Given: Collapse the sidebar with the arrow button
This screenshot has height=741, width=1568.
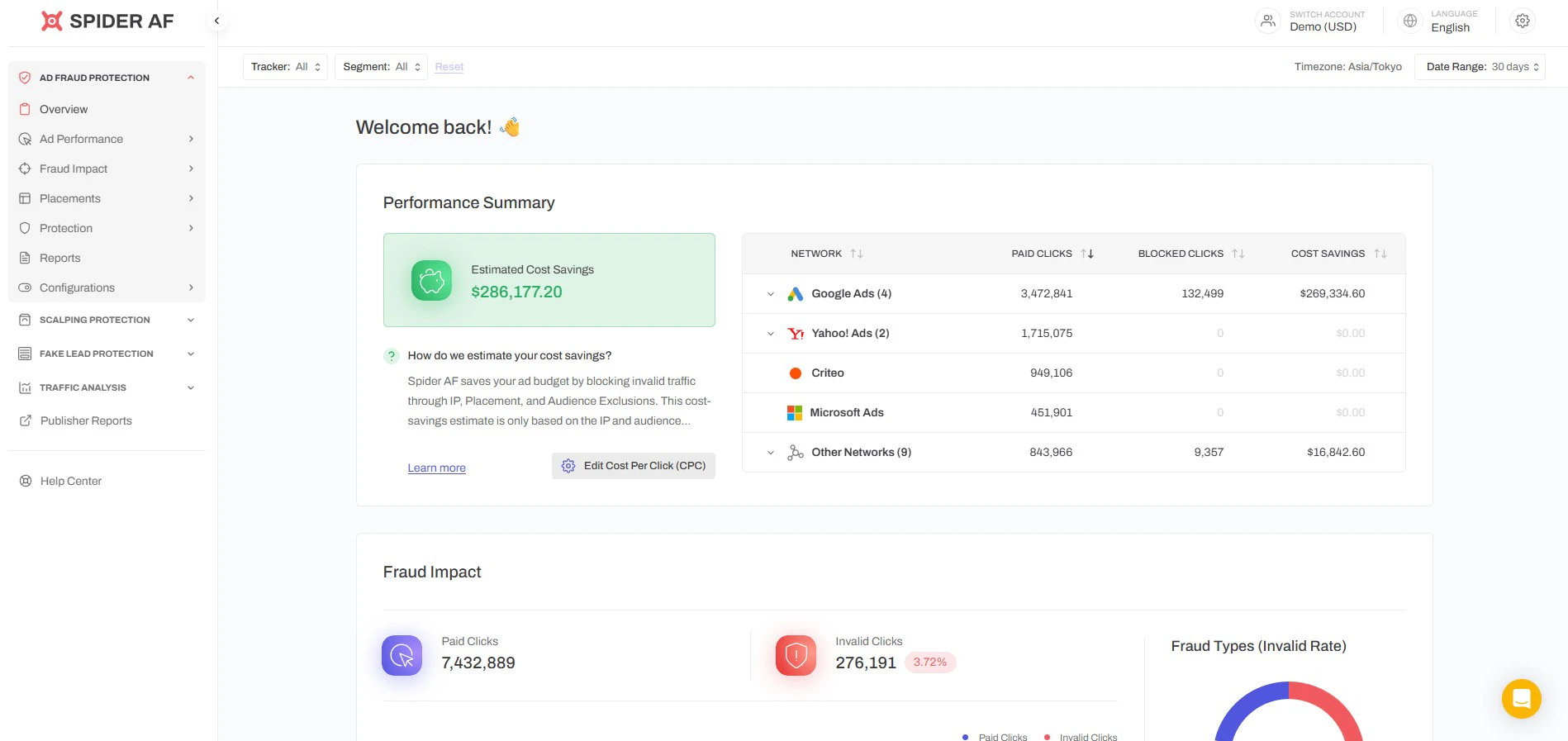Looking at the screenshot, I should click(x=216, y=21).
